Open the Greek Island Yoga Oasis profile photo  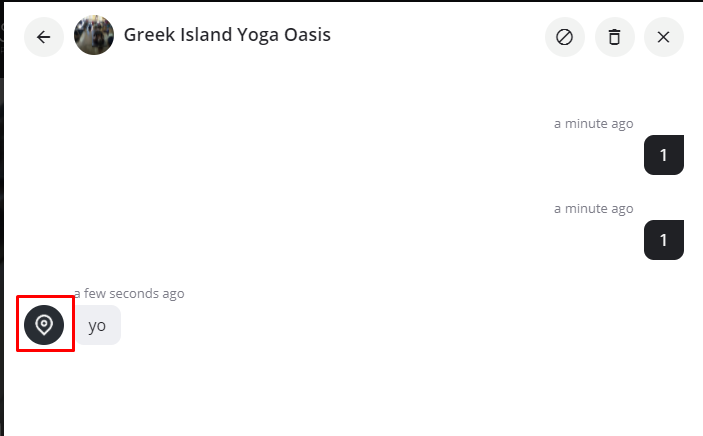click(94, 36)
